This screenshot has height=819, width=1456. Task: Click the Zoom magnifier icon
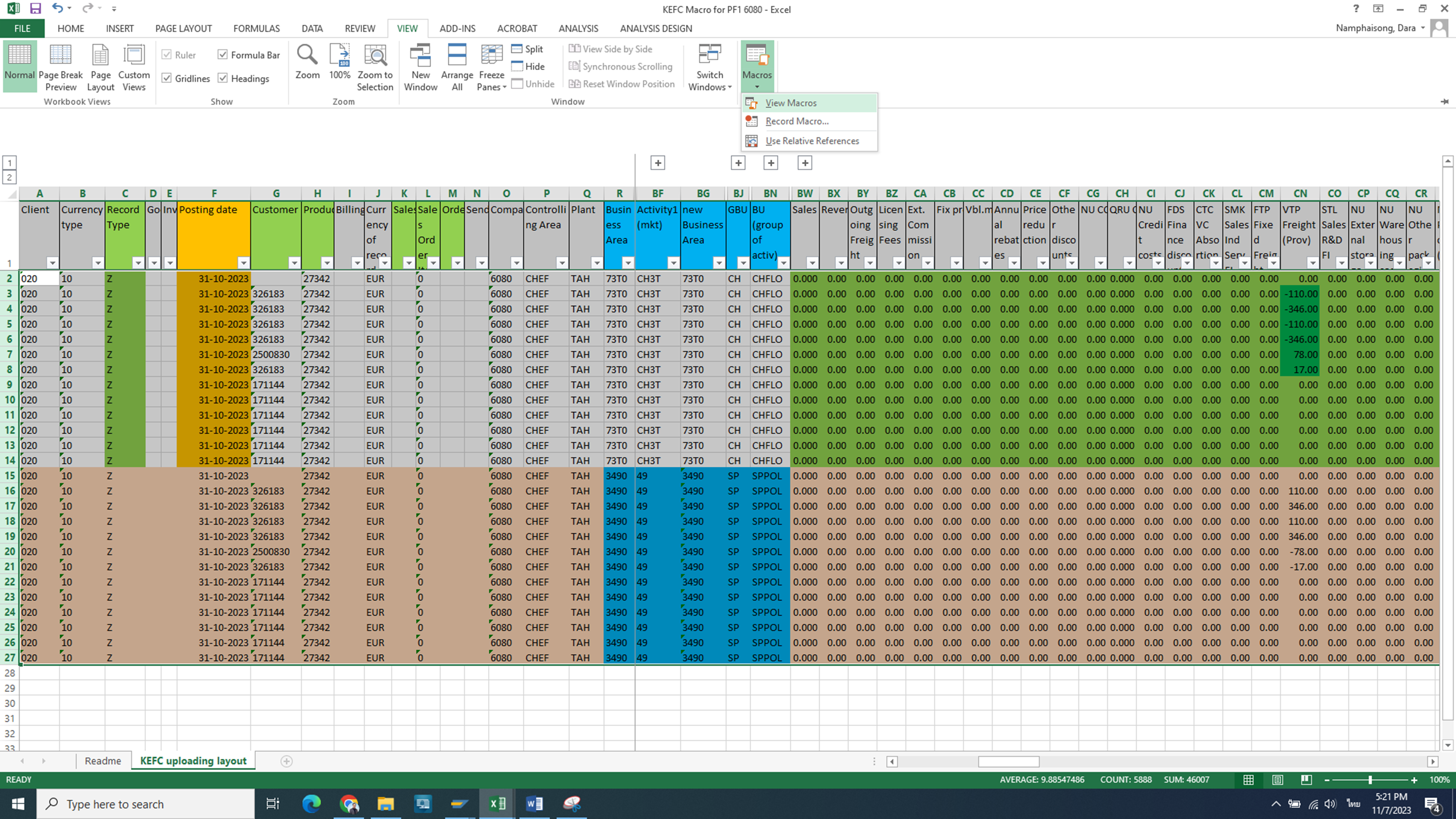pos(307,56)
